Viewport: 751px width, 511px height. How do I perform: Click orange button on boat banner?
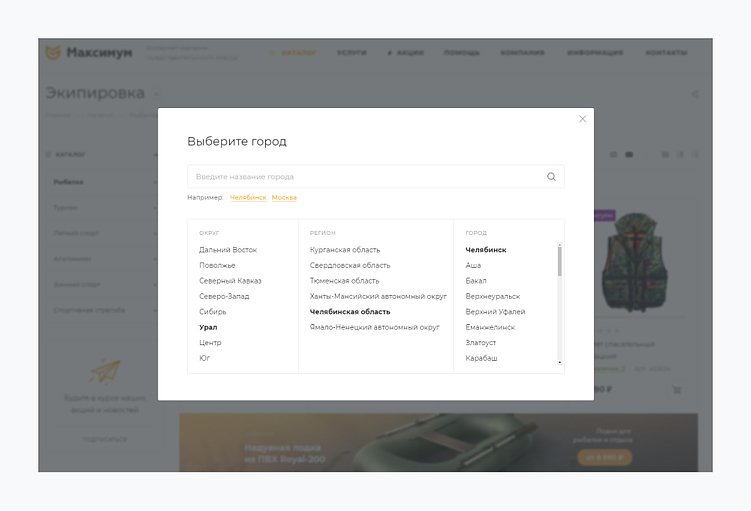[x=604, y=457]
